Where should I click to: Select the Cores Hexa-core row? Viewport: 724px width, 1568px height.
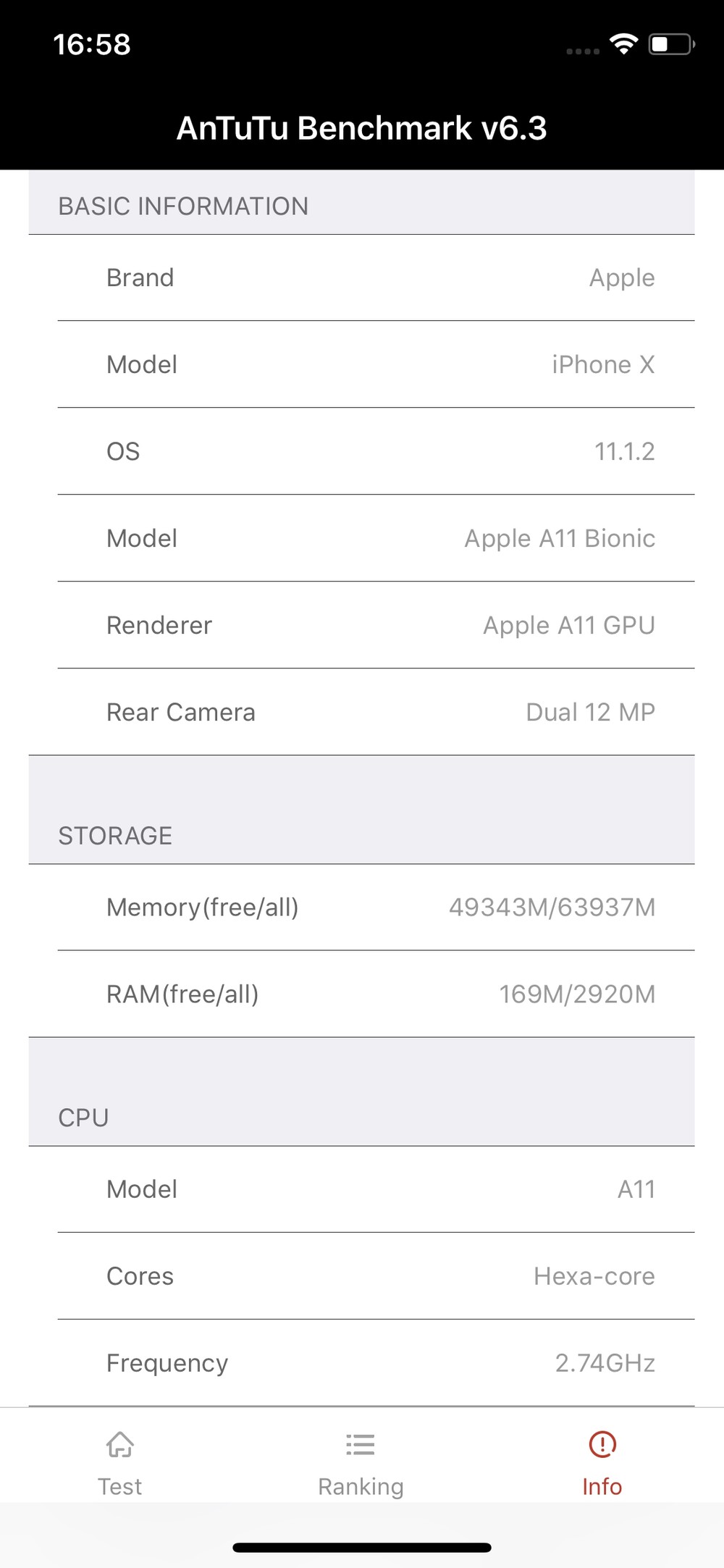tap(376, 1276)
